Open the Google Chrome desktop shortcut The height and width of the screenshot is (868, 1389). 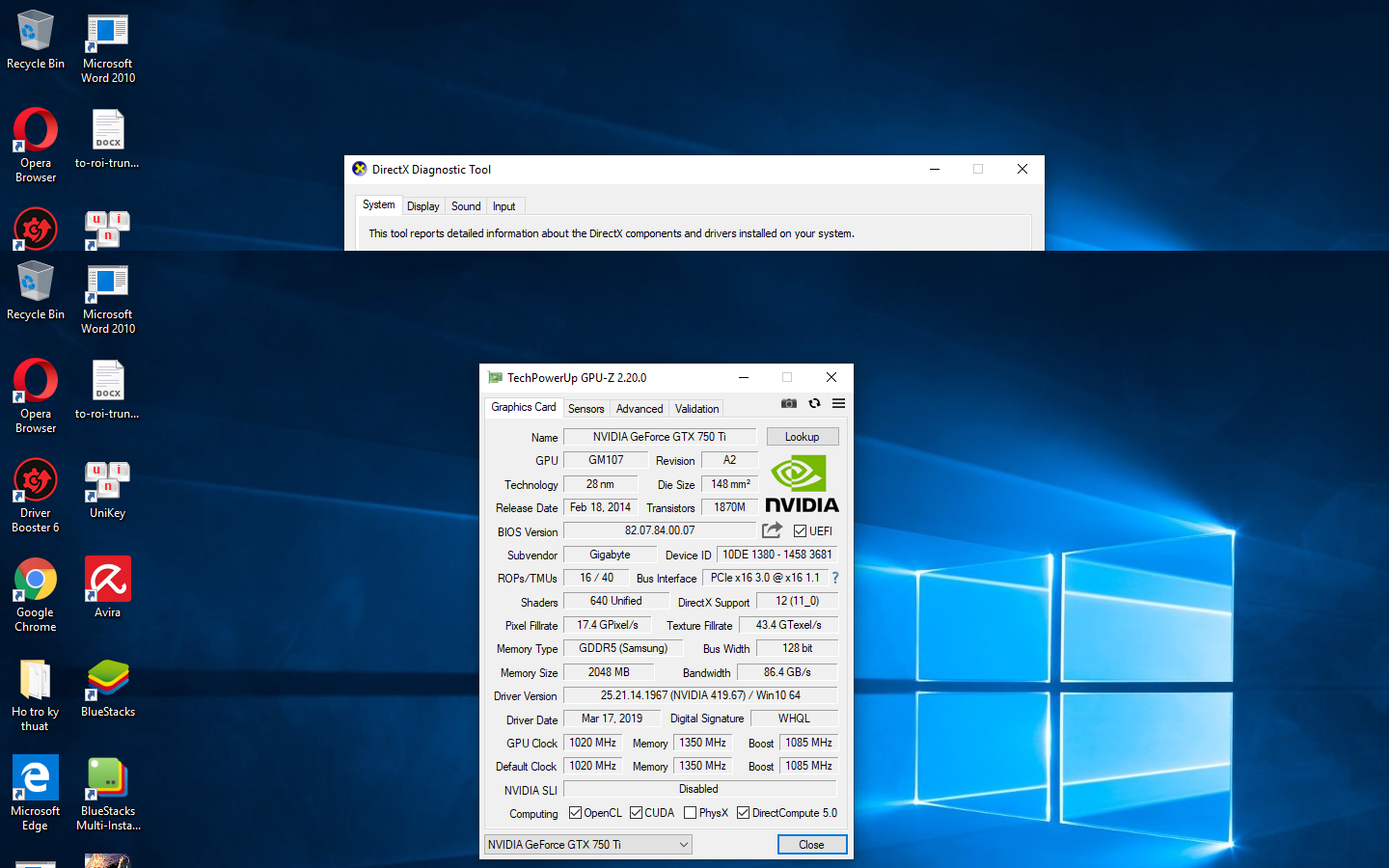[36, 595]
